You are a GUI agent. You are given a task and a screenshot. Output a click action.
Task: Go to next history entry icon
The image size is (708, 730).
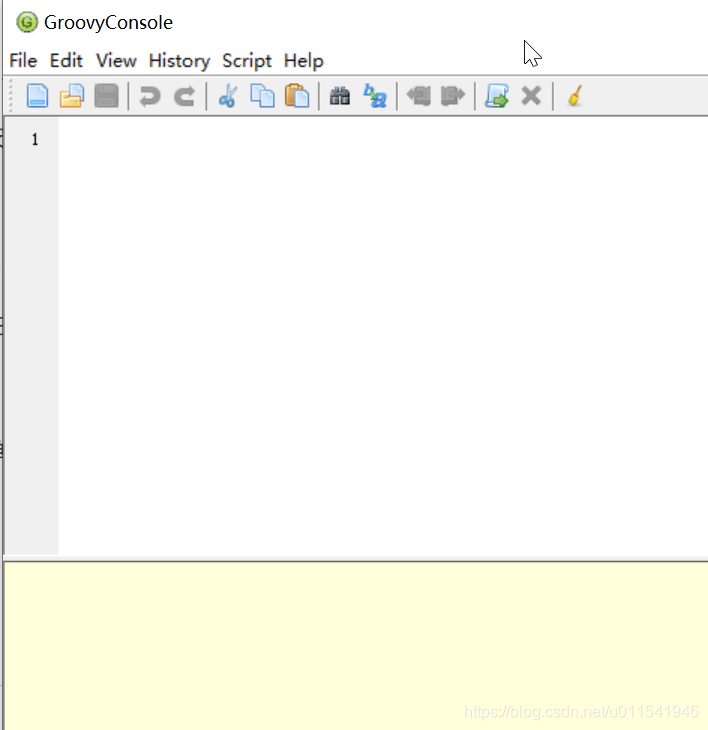[x=452, y=96]
